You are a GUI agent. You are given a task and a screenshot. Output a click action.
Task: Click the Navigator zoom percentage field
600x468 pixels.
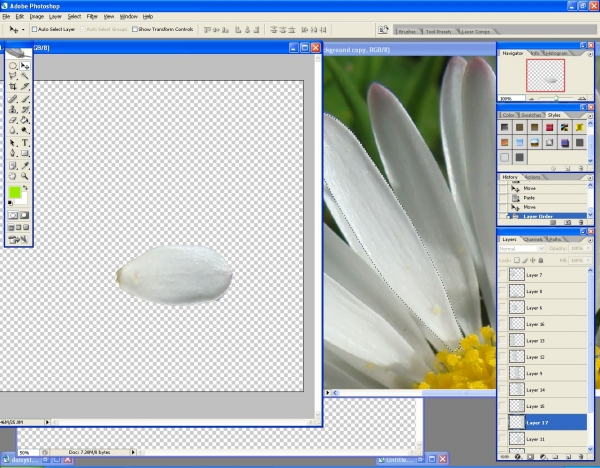point(511,99)
